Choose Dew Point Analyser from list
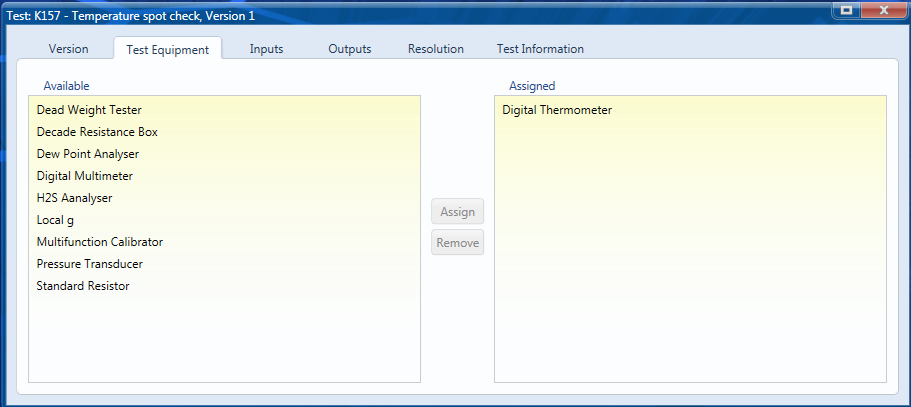 coord(224,154)
